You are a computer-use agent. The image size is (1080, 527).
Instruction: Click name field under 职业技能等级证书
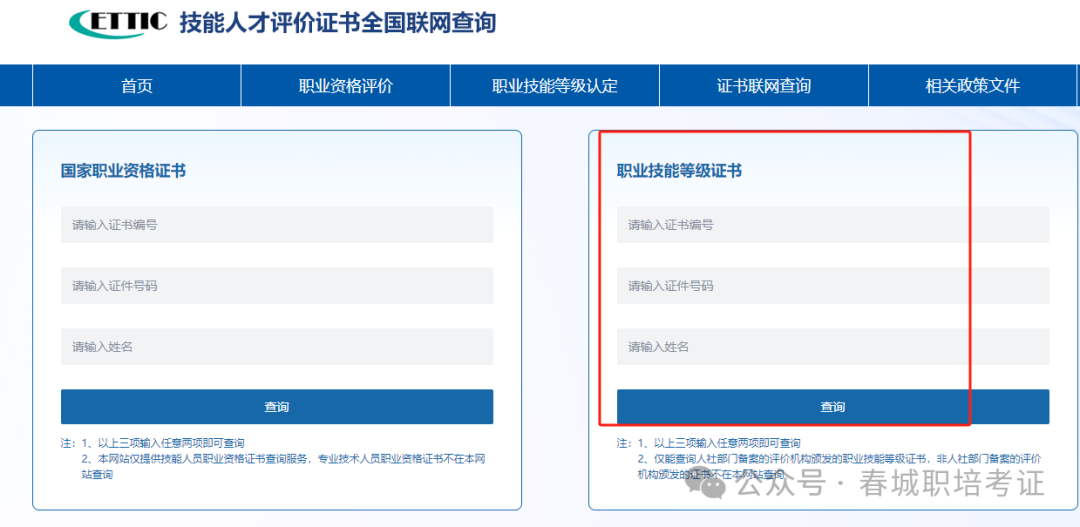click(x=833, y=347)
